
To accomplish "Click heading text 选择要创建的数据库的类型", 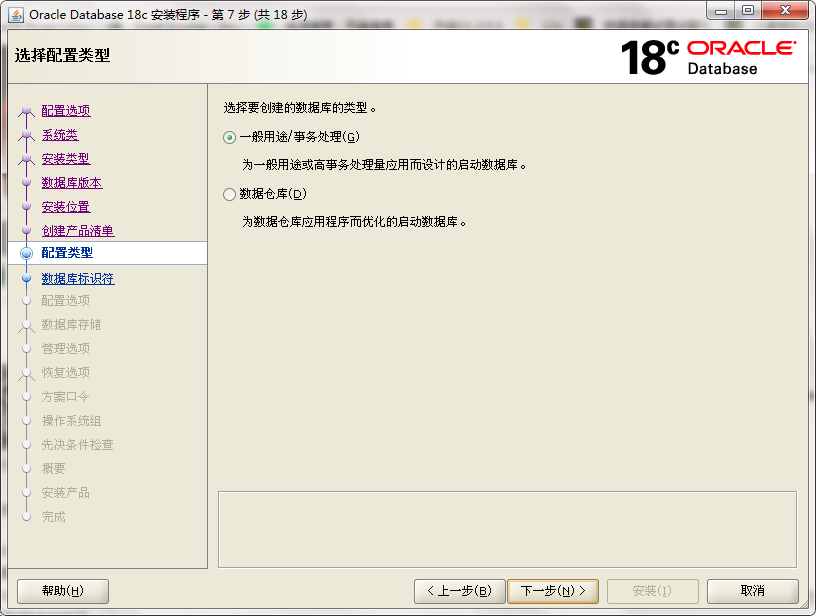I will point(300,108).
